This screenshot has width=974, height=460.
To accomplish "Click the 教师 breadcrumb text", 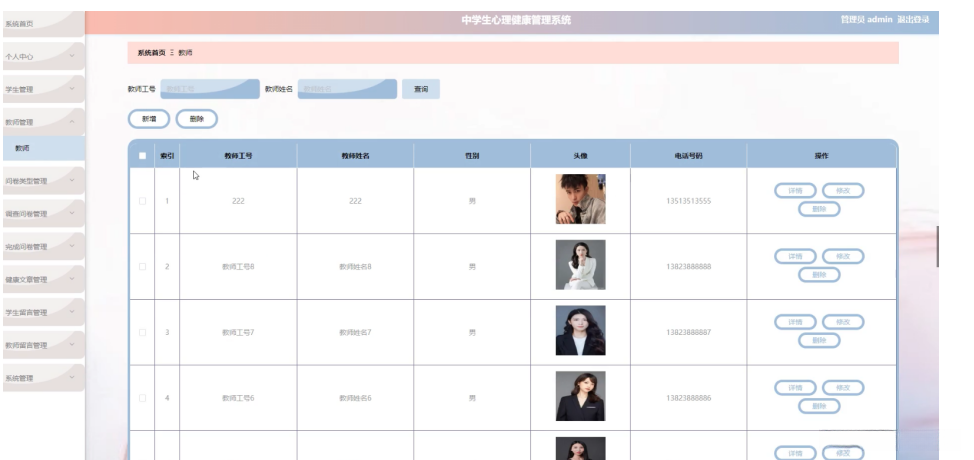I will pos(185,53).
